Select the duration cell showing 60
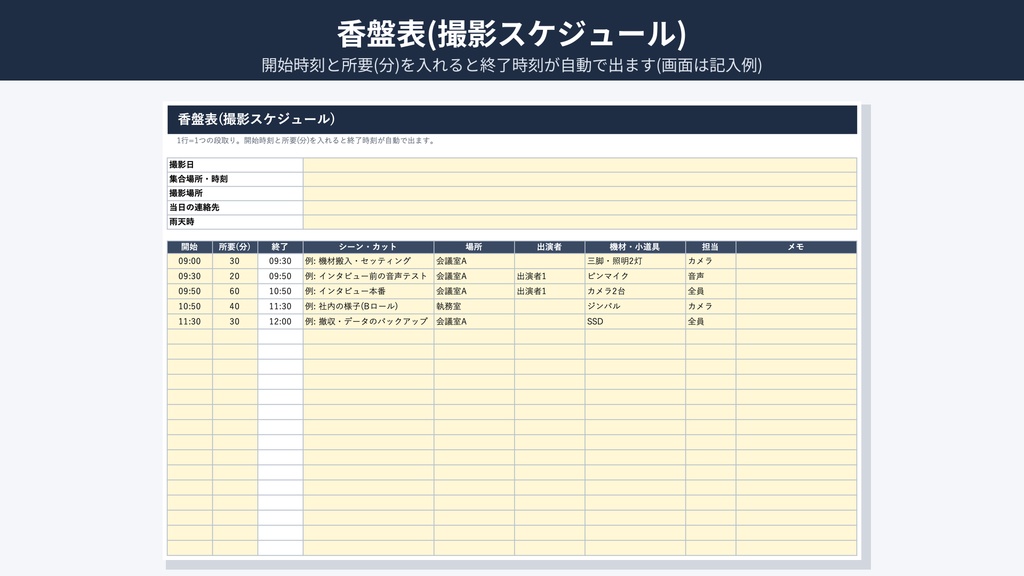 (x=234, y=291)
